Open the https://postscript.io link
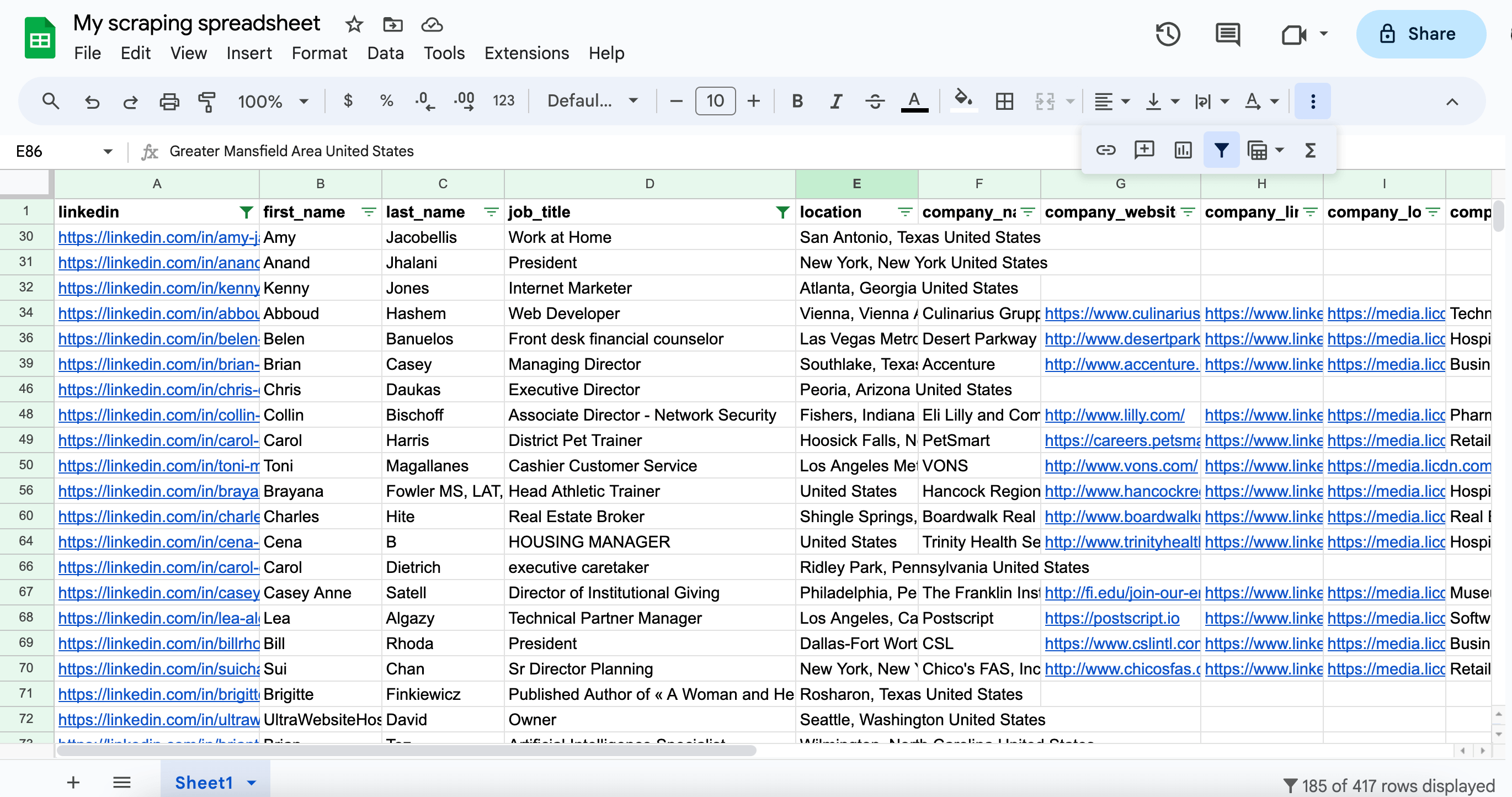 [x=1112, y=618]
